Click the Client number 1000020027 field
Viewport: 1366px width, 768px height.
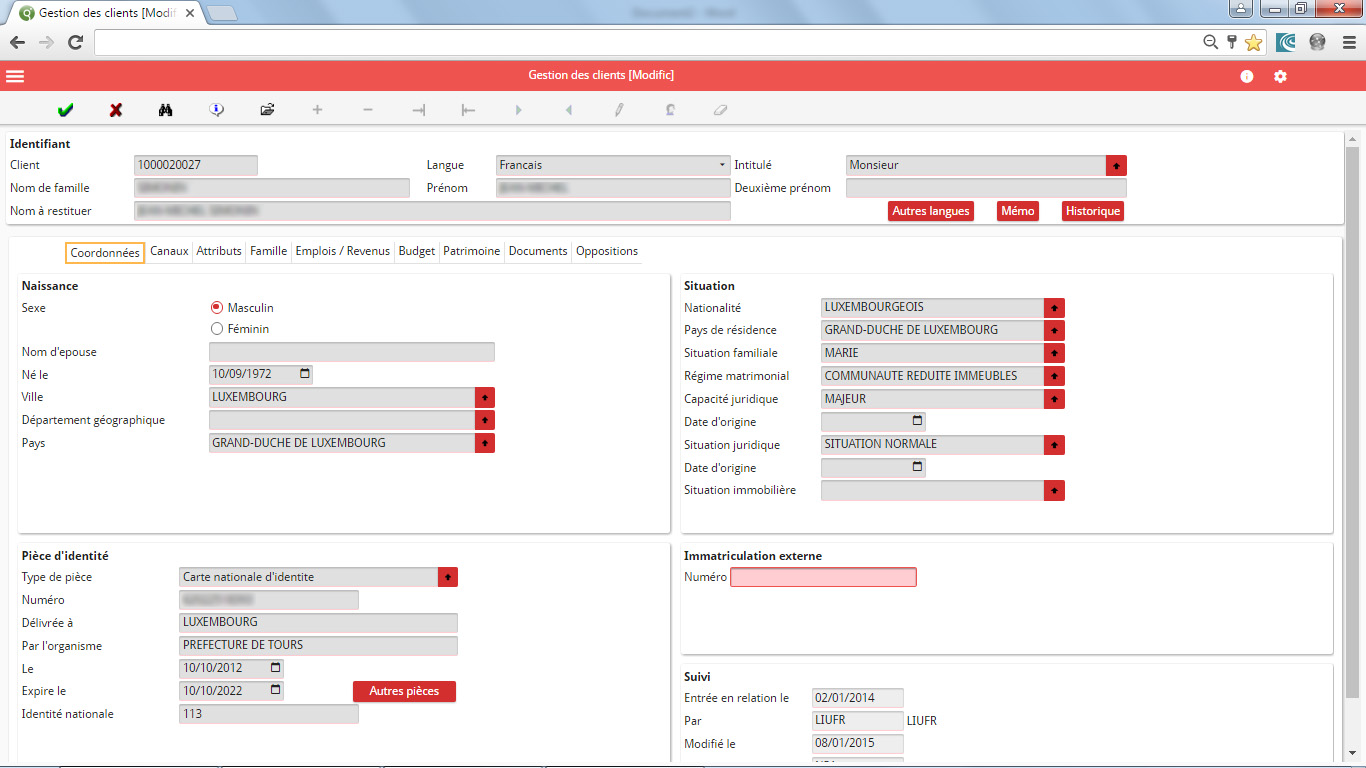196,165
